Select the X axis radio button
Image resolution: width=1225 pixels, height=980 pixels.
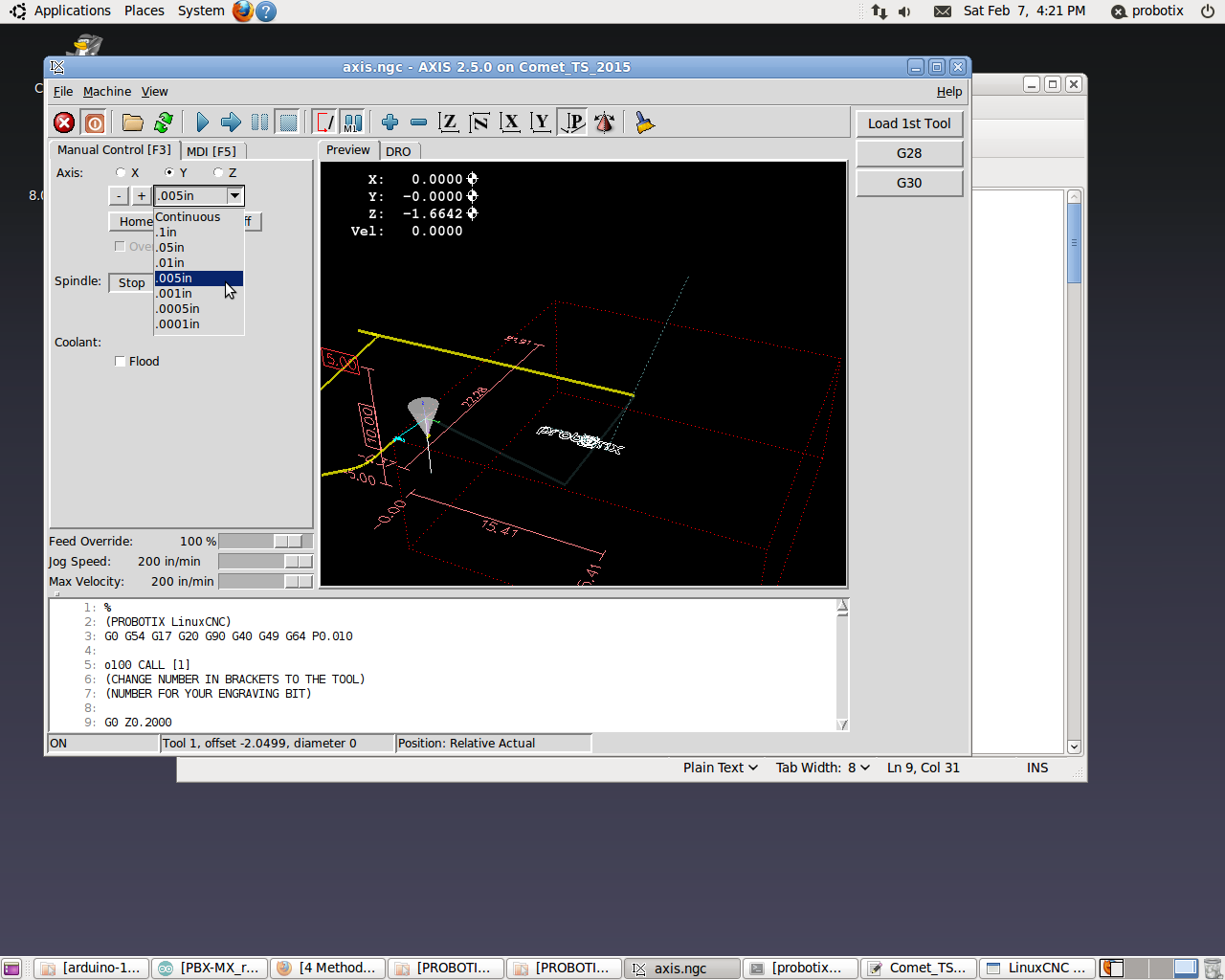[x=122, y=173]
